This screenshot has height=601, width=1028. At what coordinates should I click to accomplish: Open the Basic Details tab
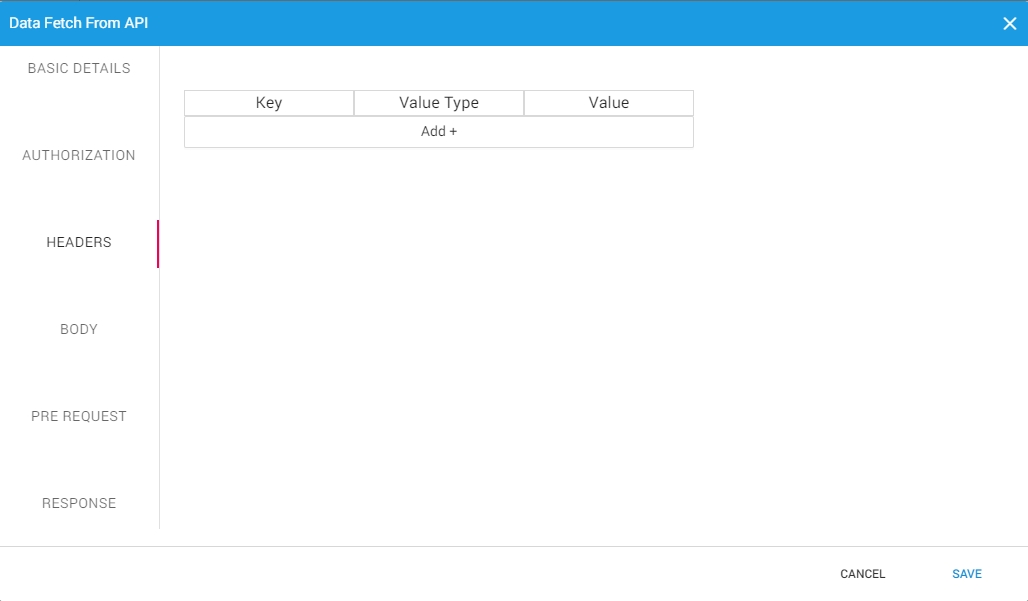[79, 68]
